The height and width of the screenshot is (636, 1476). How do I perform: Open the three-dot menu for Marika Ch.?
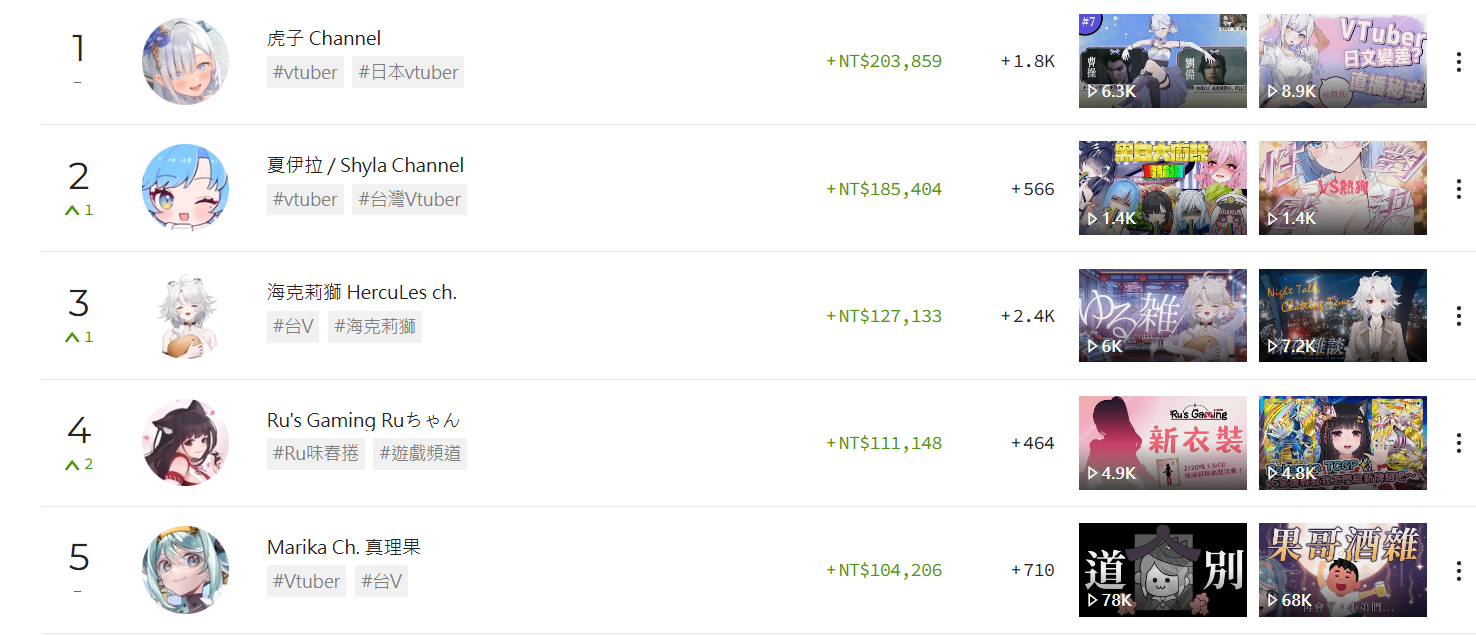(1458, 570)
